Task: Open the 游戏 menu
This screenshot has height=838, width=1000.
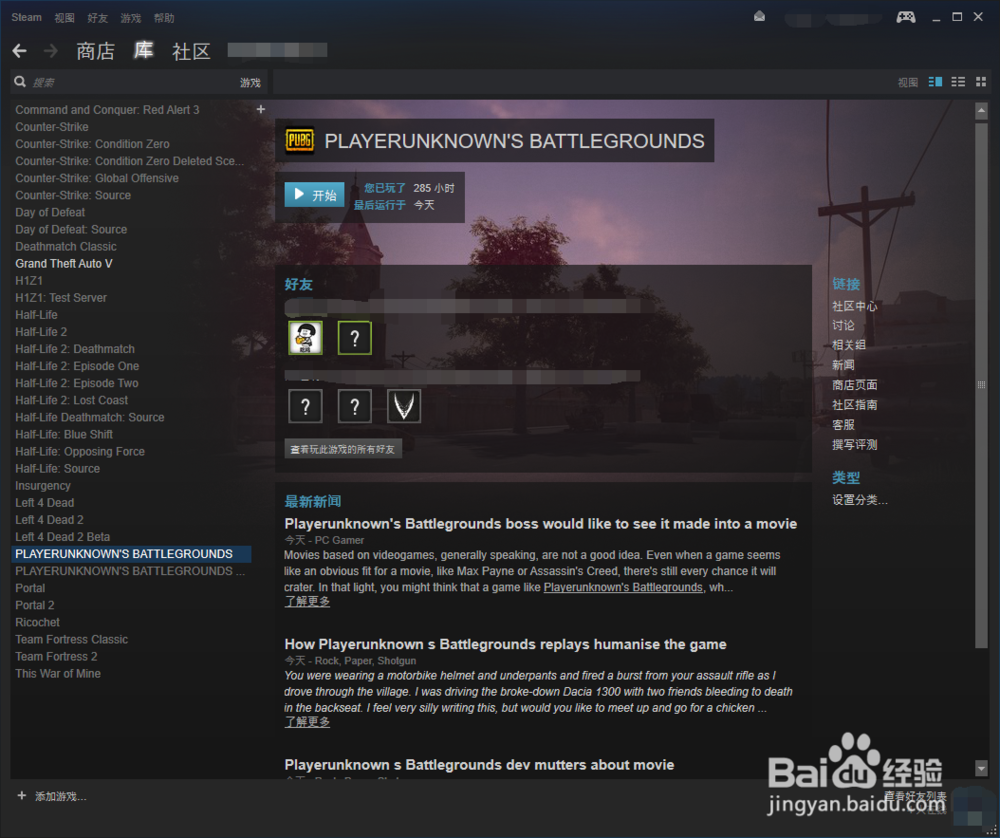Action: point(131,18)
